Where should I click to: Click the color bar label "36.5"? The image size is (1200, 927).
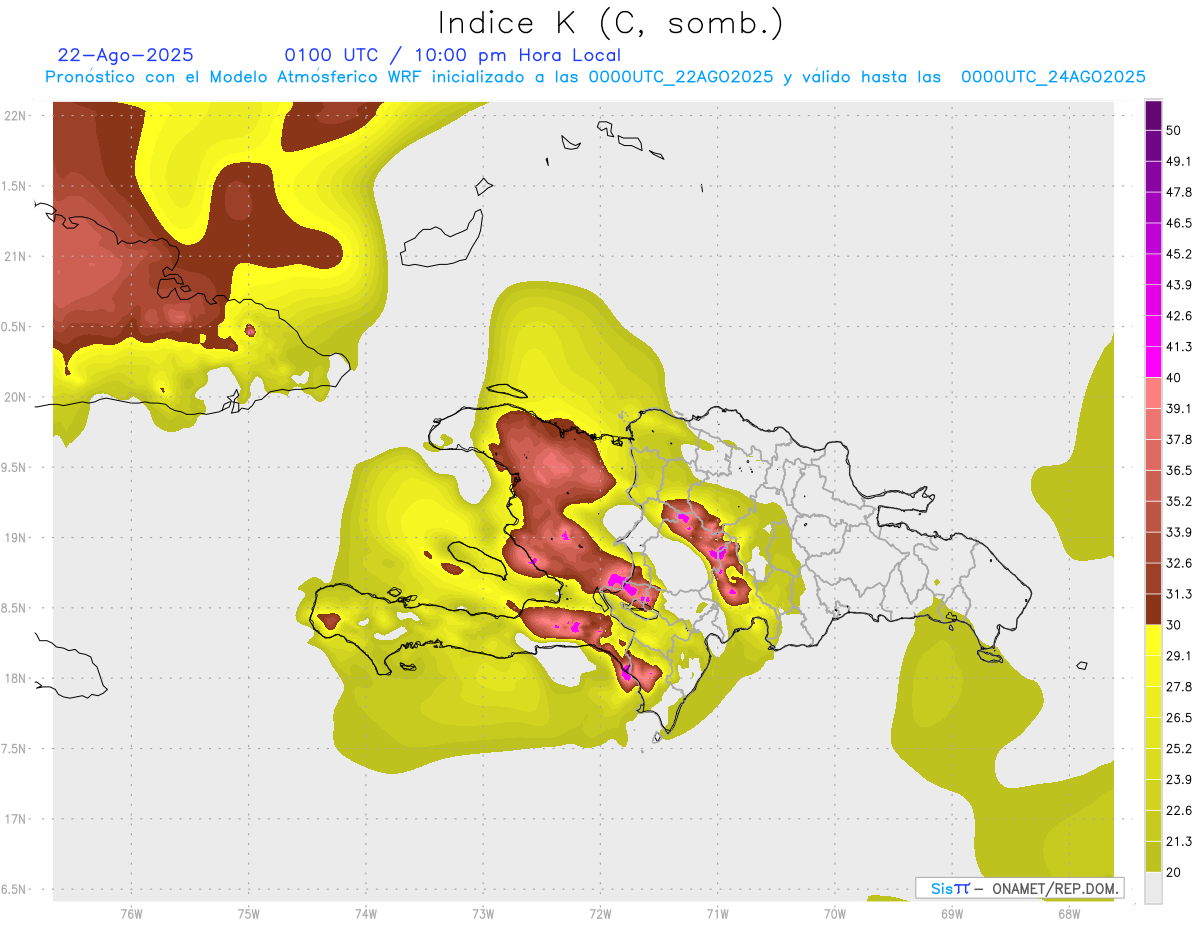tap(1178, 470)
